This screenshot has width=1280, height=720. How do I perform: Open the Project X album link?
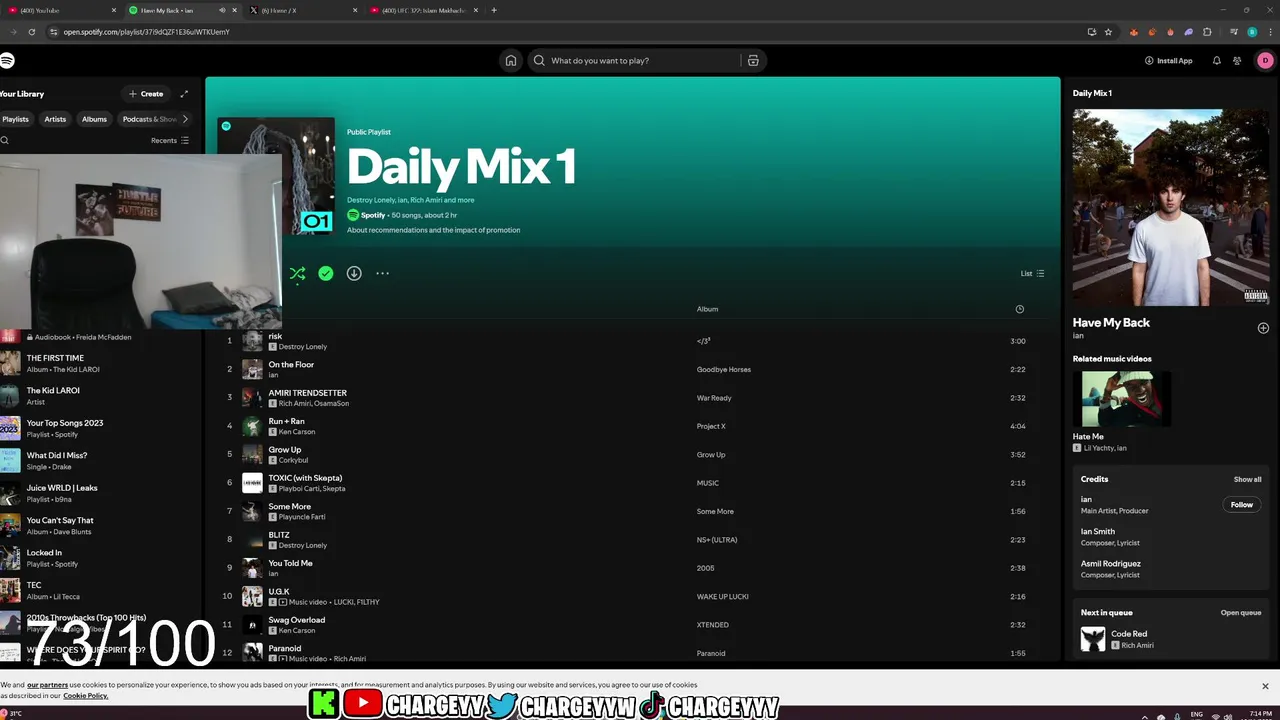(711, 426)
